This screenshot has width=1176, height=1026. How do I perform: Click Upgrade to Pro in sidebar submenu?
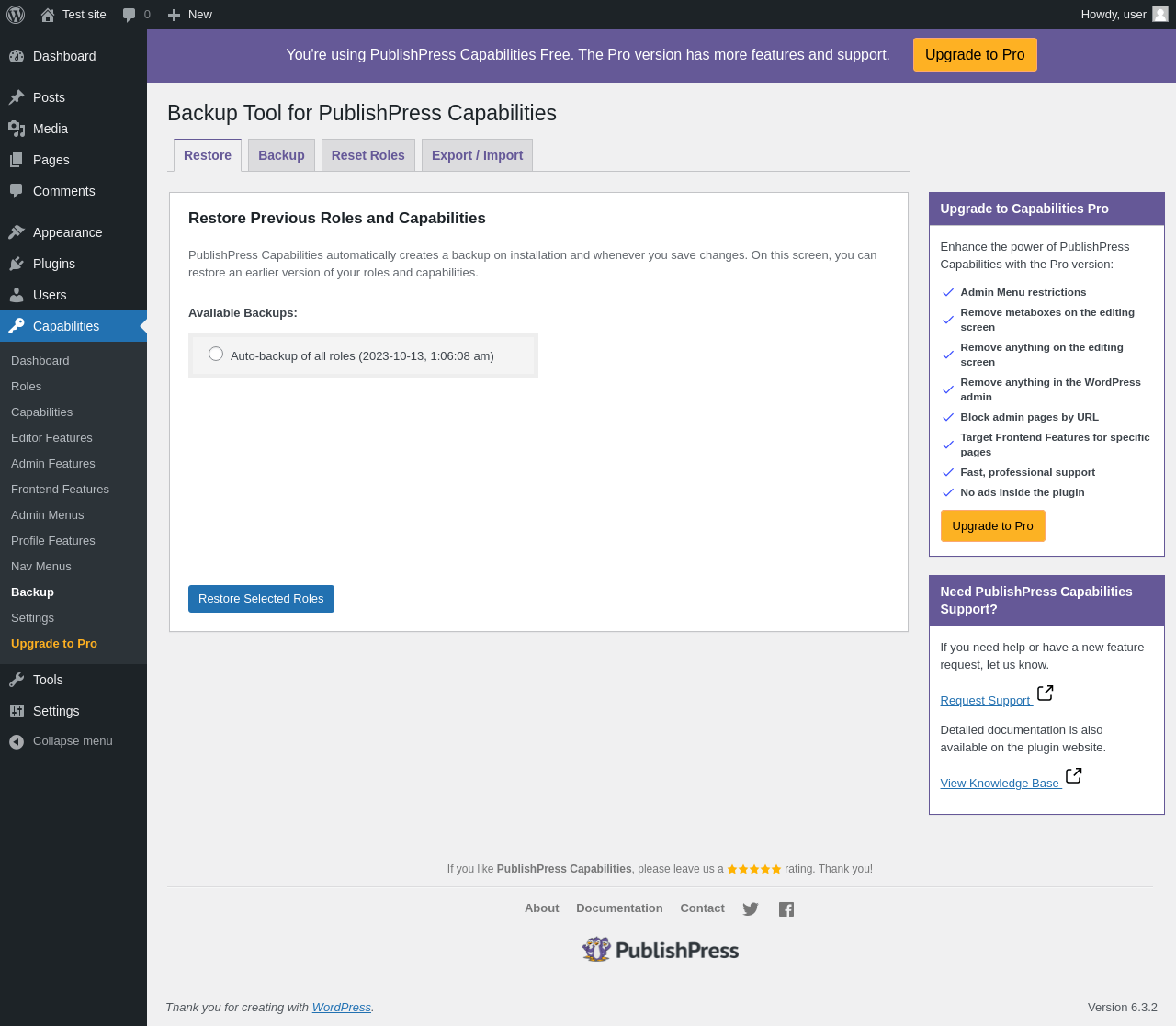point(54,644)
